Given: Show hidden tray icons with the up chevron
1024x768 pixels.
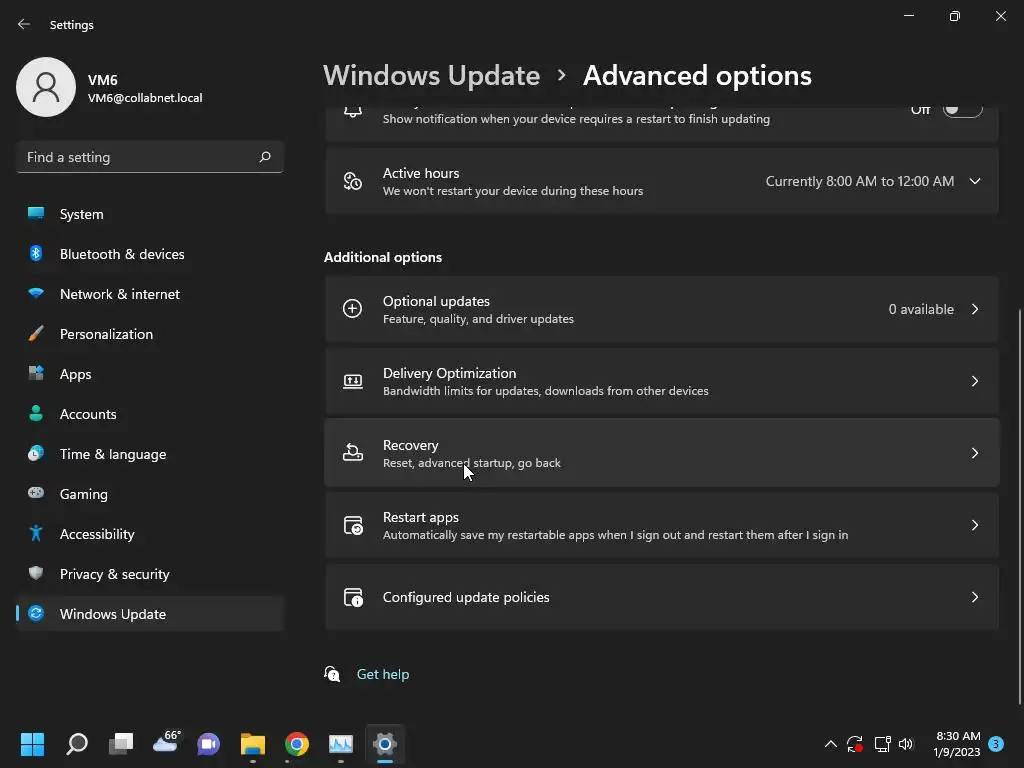Looking at the screenshot, I should pyautogui.click(x=831, y=744).
